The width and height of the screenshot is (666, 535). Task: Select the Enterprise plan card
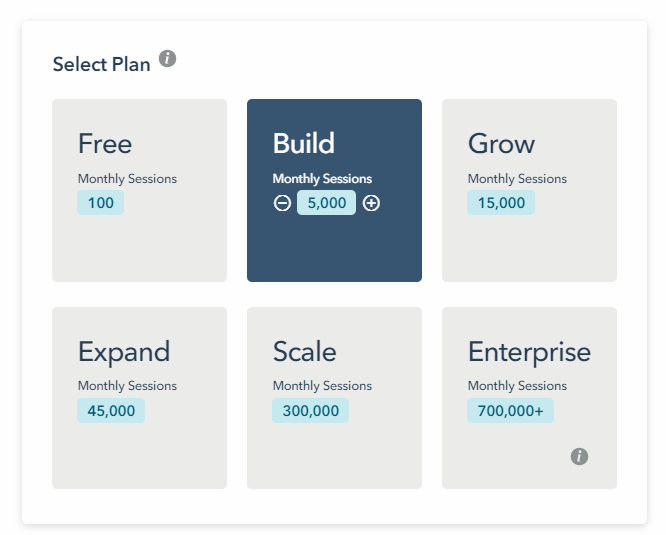[x=529, y=398]
